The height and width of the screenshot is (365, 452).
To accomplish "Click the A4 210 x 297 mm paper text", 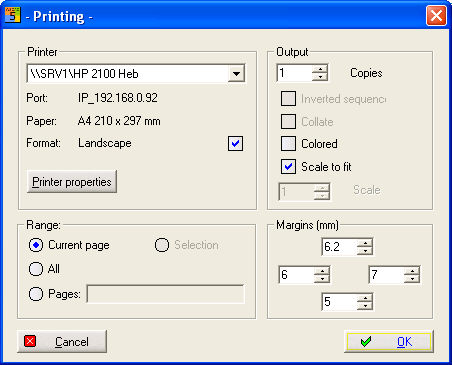I will click(x=119, y=121).
